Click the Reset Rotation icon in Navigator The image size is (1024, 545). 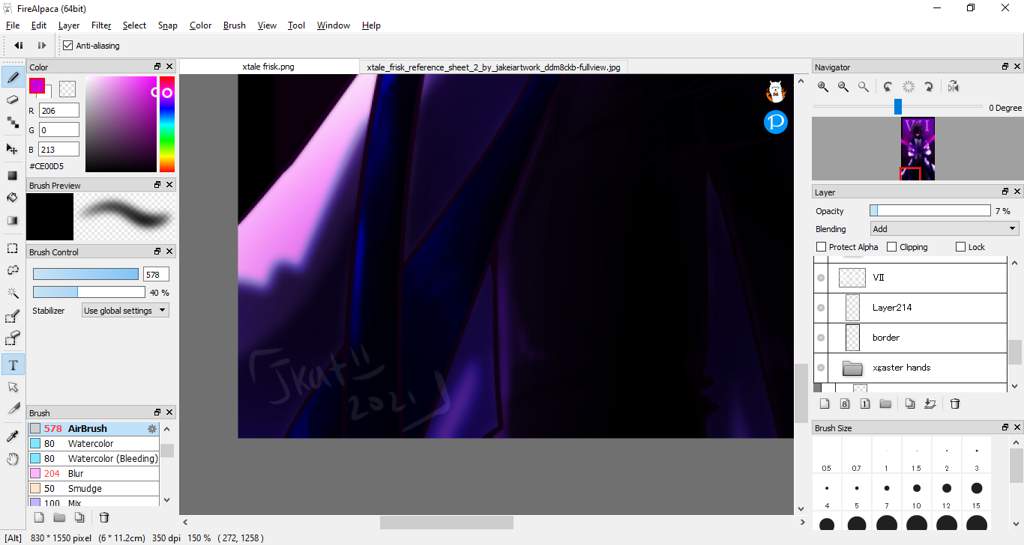pyautogui.click(x=908, y=87)
